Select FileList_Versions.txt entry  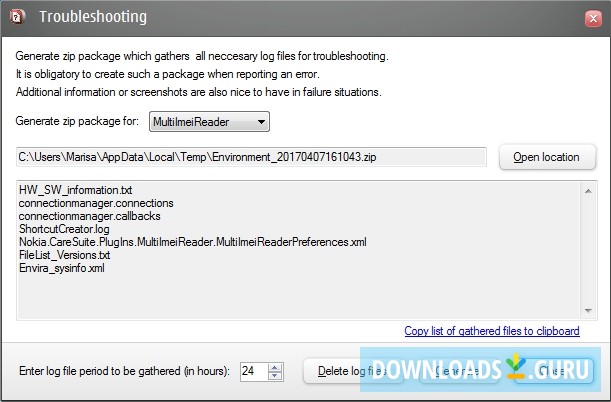[65, 255]
